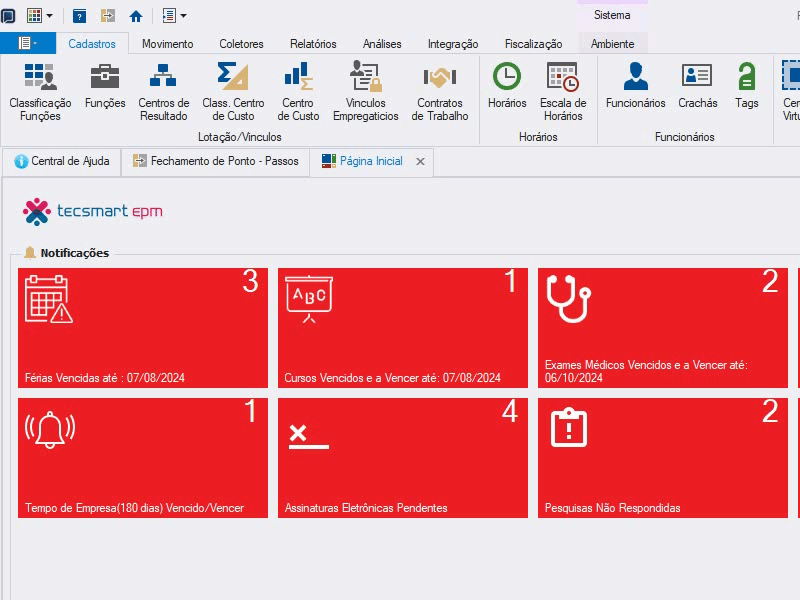Image resolution: width=800 pixels, height=600 pixels.
Task: Switch to the Relatórios ribbon tab
Action: pyautogui.click(x=313, y=44)
